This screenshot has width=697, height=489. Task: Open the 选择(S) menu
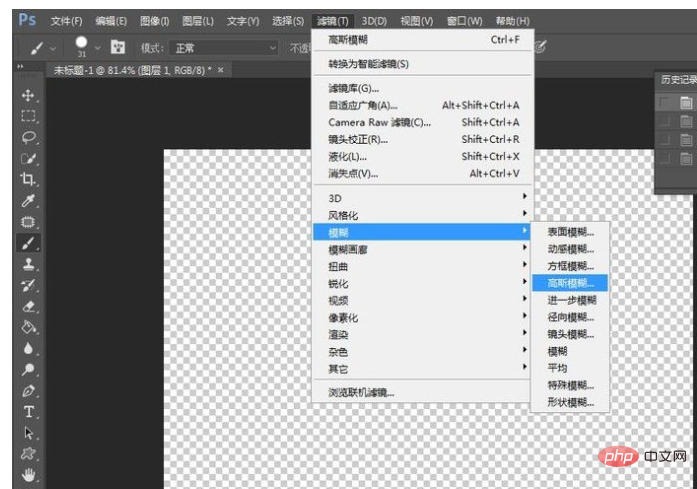click(288, 21)
